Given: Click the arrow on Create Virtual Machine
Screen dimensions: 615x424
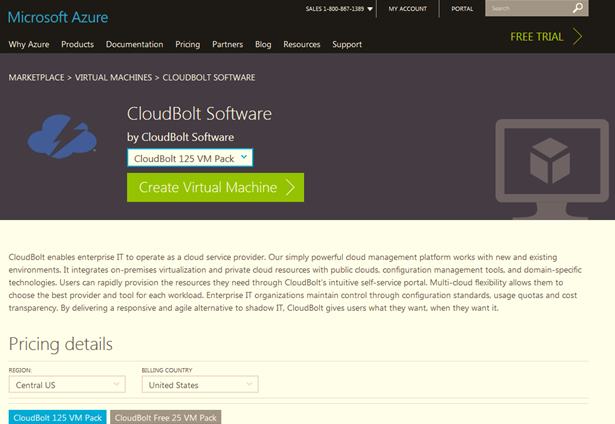Looking at the screenshot, I should click(290, 187).
